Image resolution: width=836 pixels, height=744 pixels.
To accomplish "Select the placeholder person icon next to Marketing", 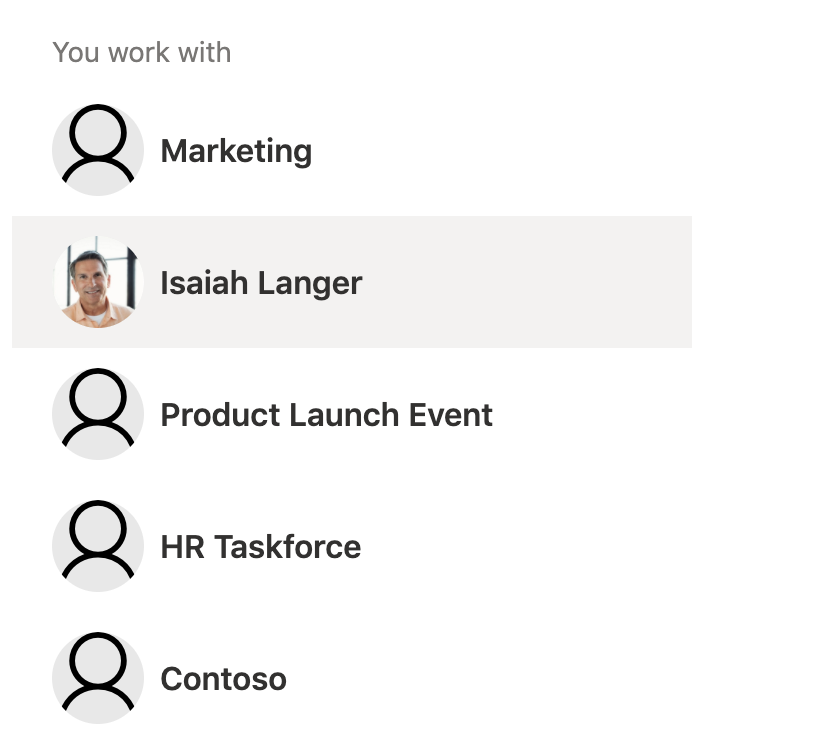I will [x=98, y=149].
